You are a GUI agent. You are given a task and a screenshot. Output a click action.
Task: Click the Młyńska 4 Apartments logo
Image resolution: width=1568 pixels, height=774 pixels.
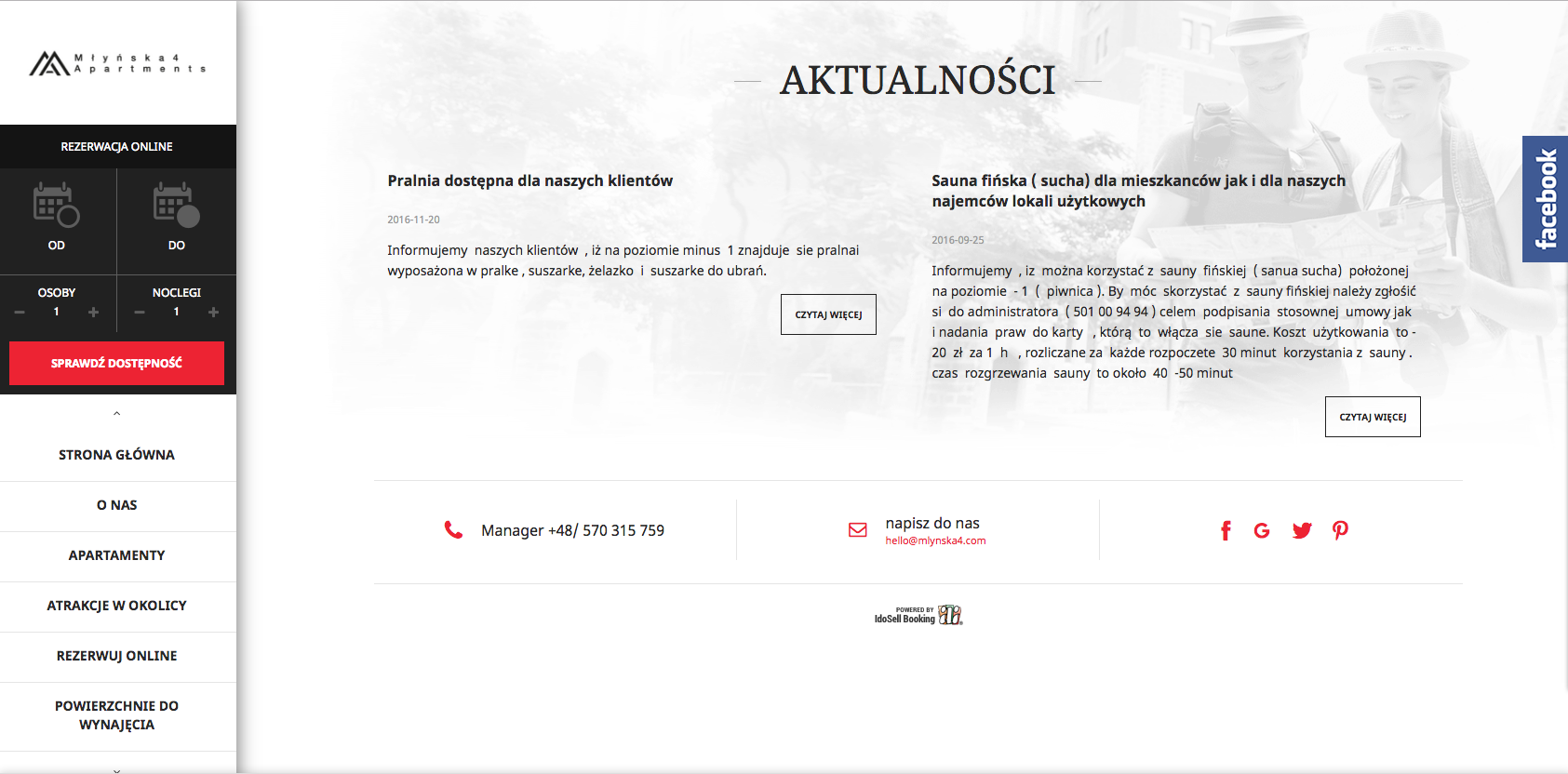click(117, 63)
